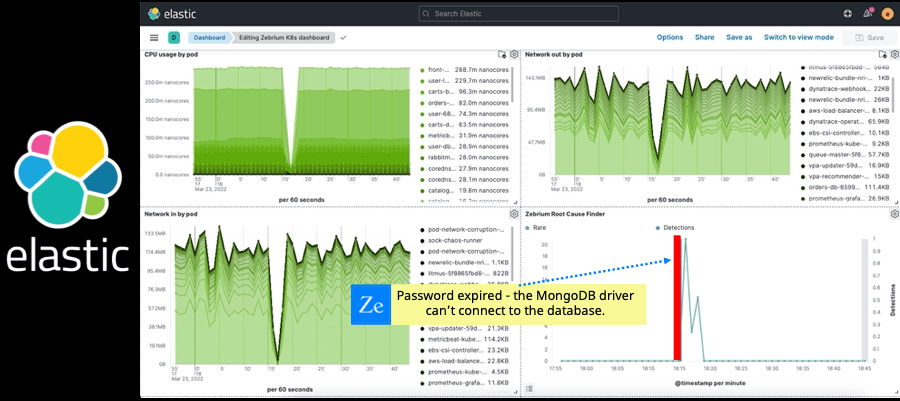
Task: Click Switch to view mode
Action: 798,37
